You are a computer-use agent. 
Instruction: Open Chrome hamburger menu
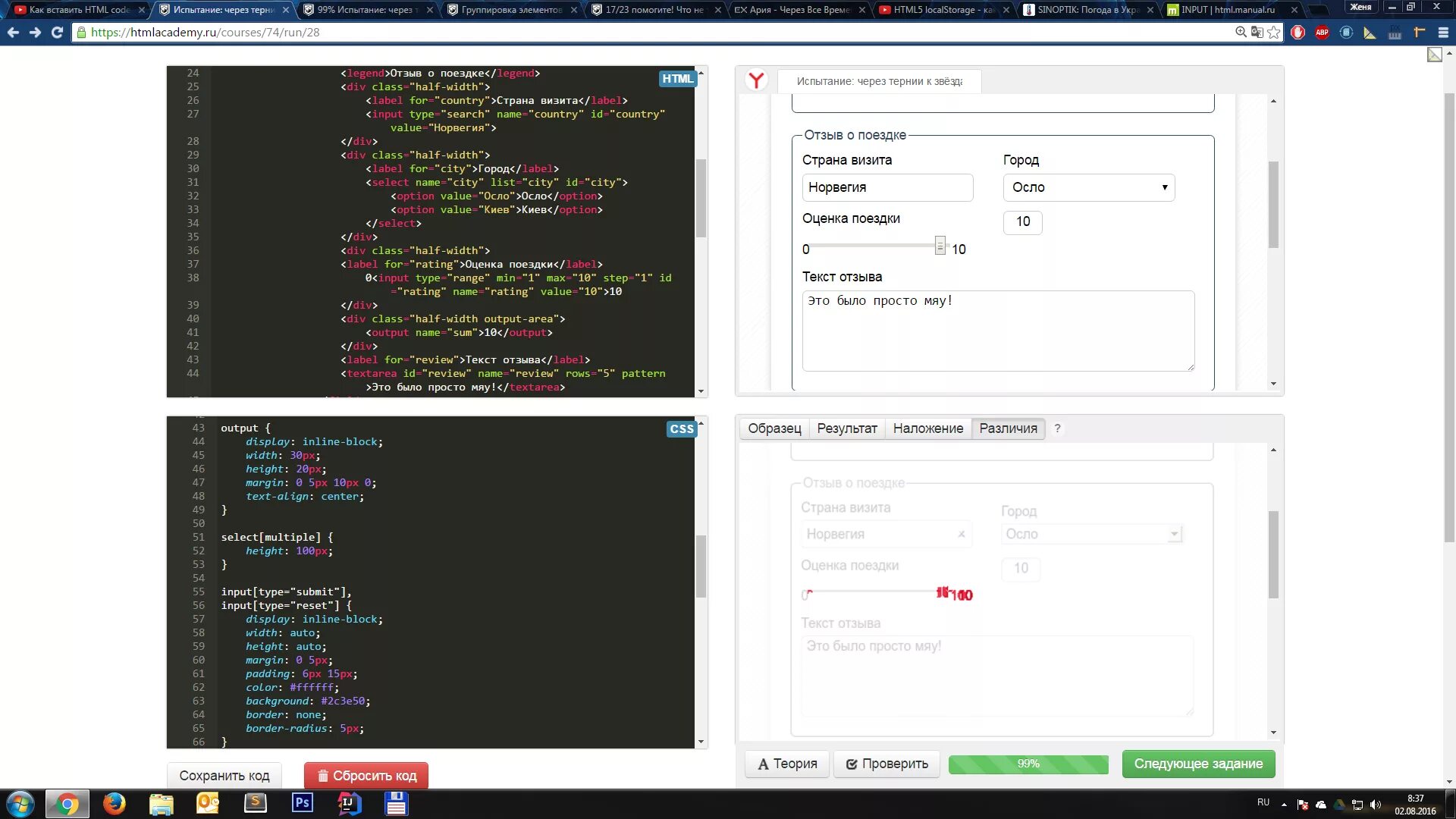pos(1443,33)
